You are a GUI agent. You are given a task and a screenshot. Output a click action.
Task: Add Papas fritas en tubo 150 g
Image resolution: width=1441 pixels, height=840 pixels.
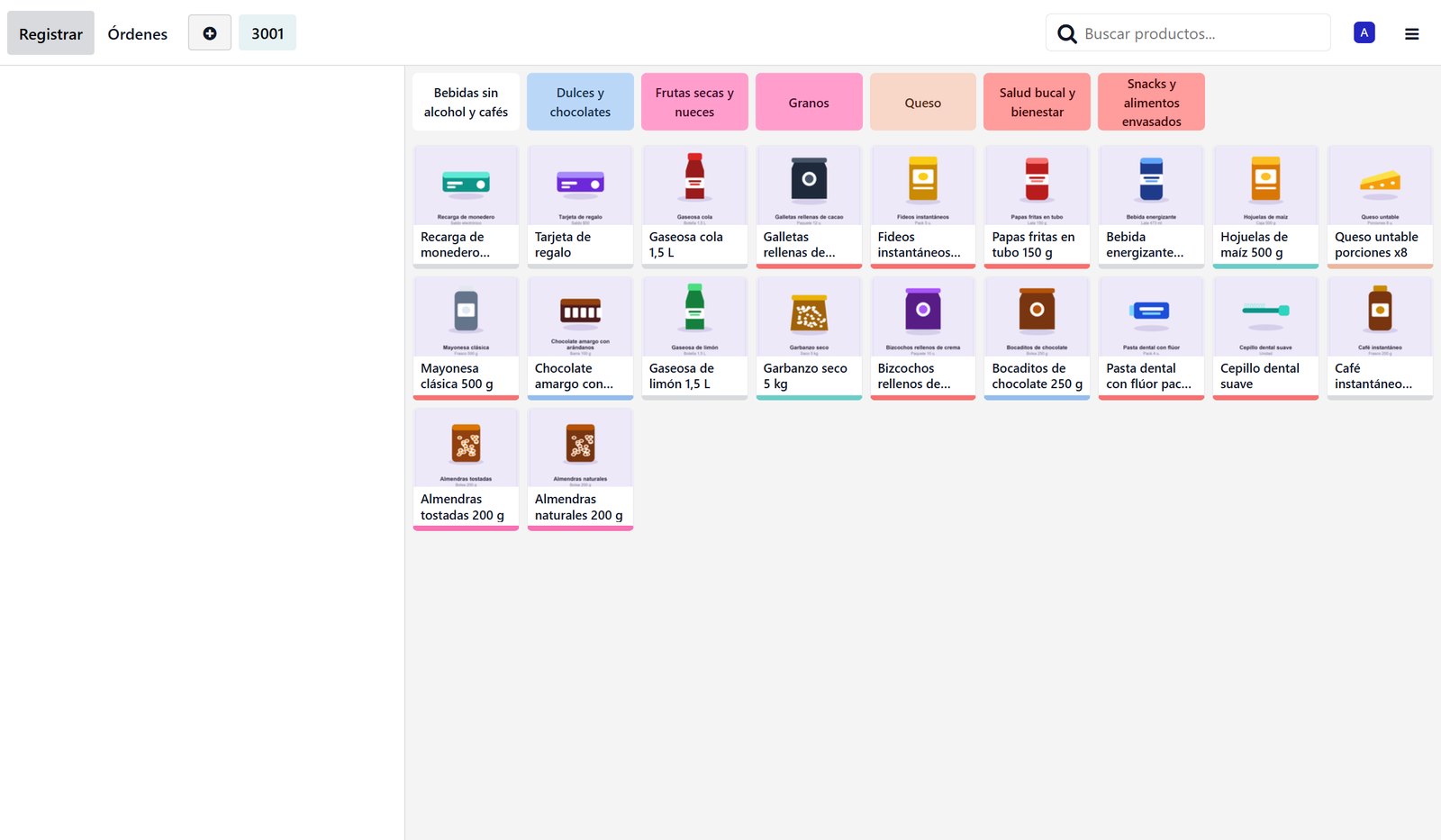pos(1037,206)
